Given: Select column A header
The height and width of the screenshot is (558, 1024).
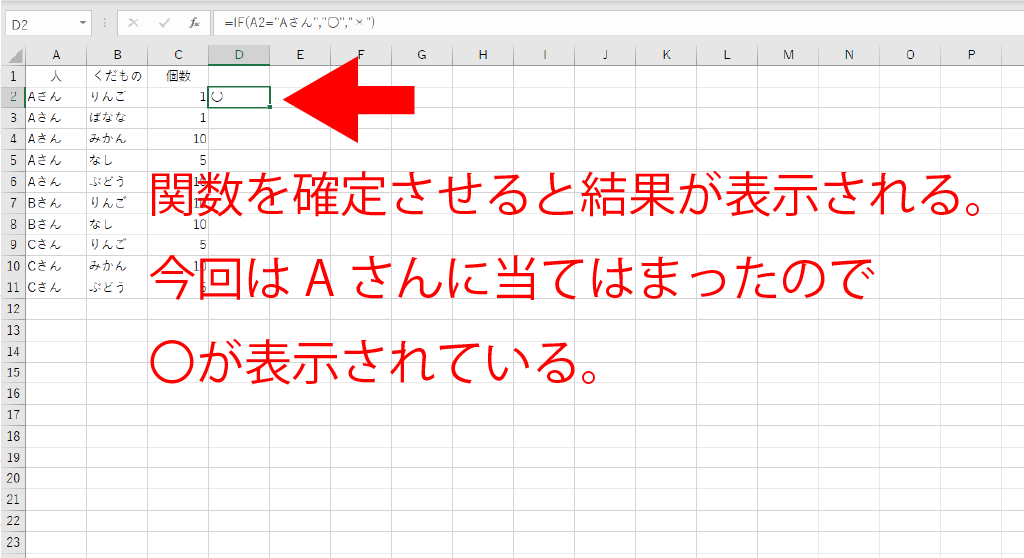Looking at the screenshot, I should pos(56,55).
